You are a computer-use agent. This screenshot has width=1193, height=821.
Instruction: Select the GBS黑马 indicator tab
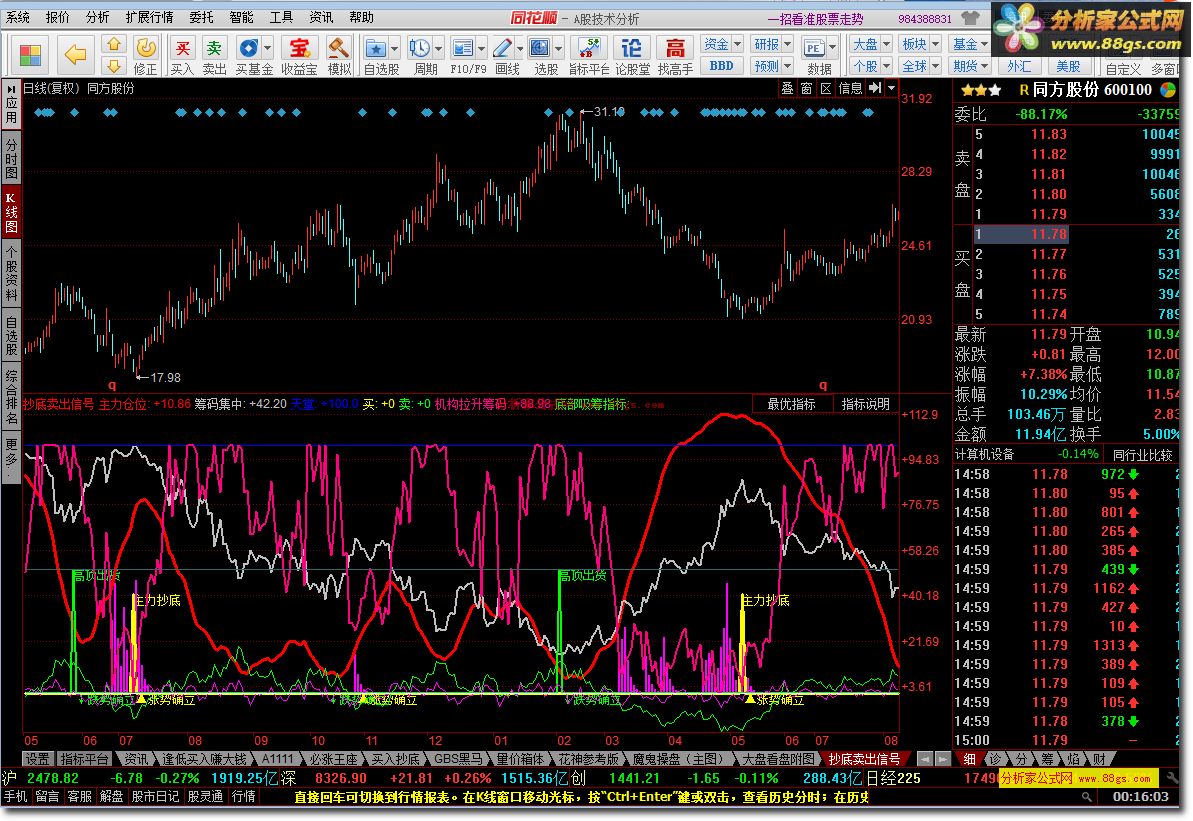coord(457,759)
